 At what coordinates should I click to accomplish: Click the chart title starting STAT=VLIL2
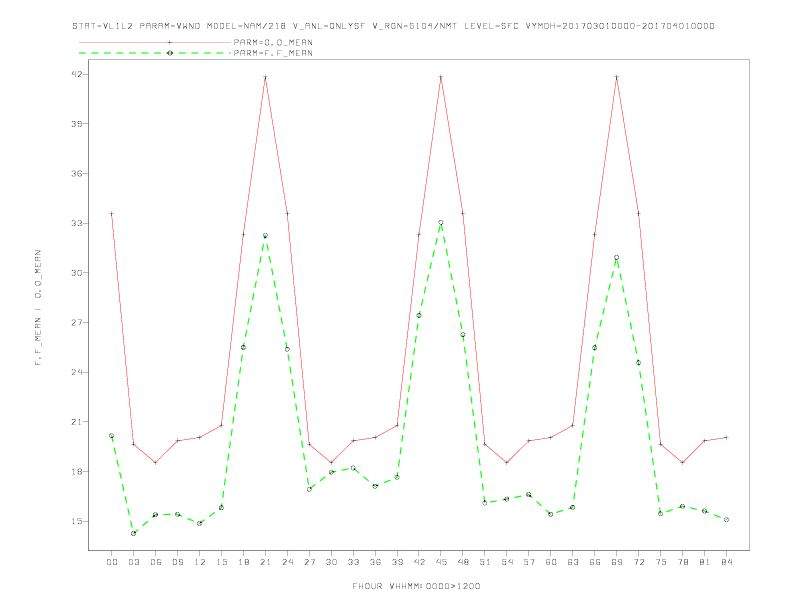[x=393, y=26]
